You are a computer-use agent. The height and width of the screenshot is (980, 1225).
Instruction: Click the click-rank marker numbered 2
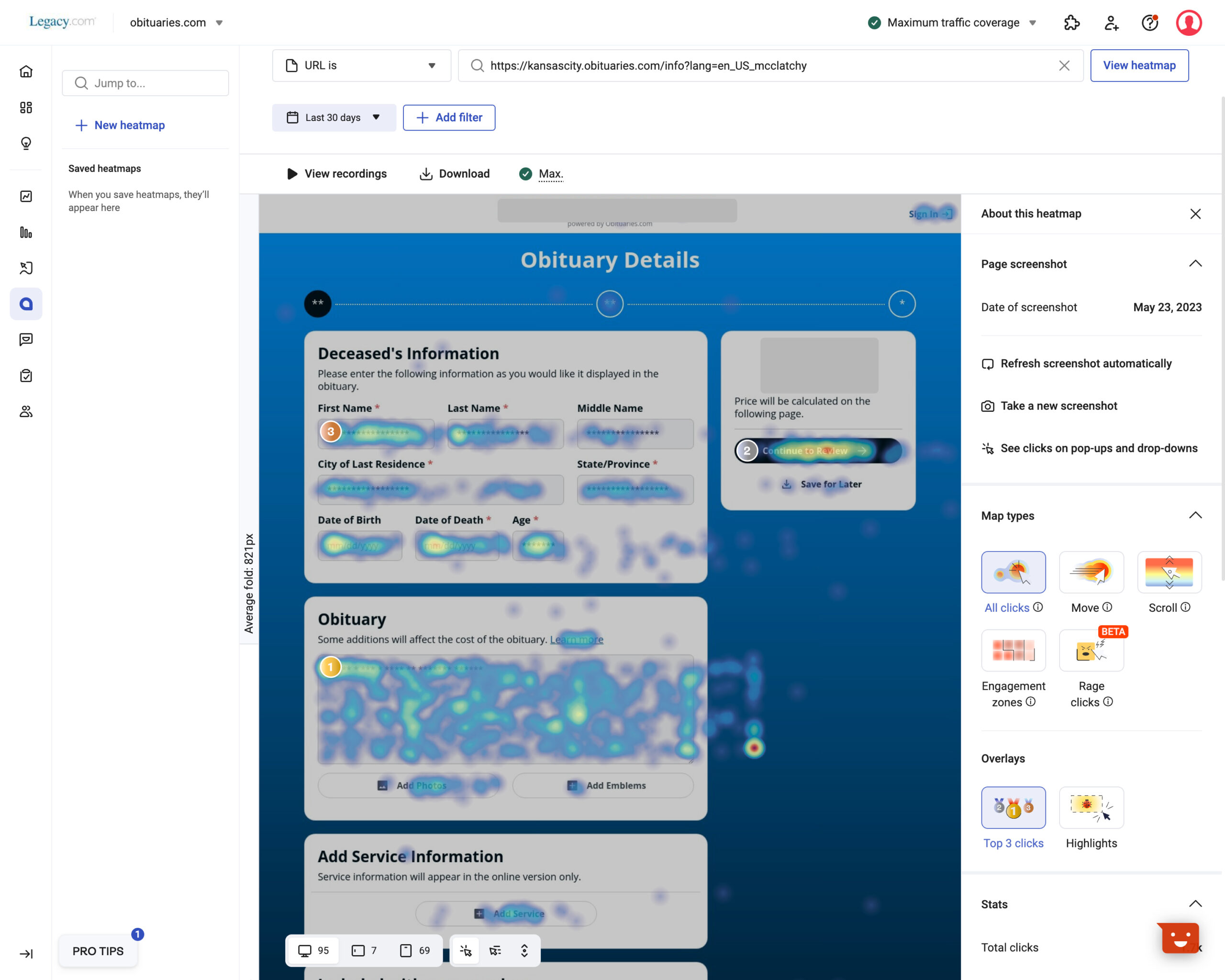(x=747, y=451)
